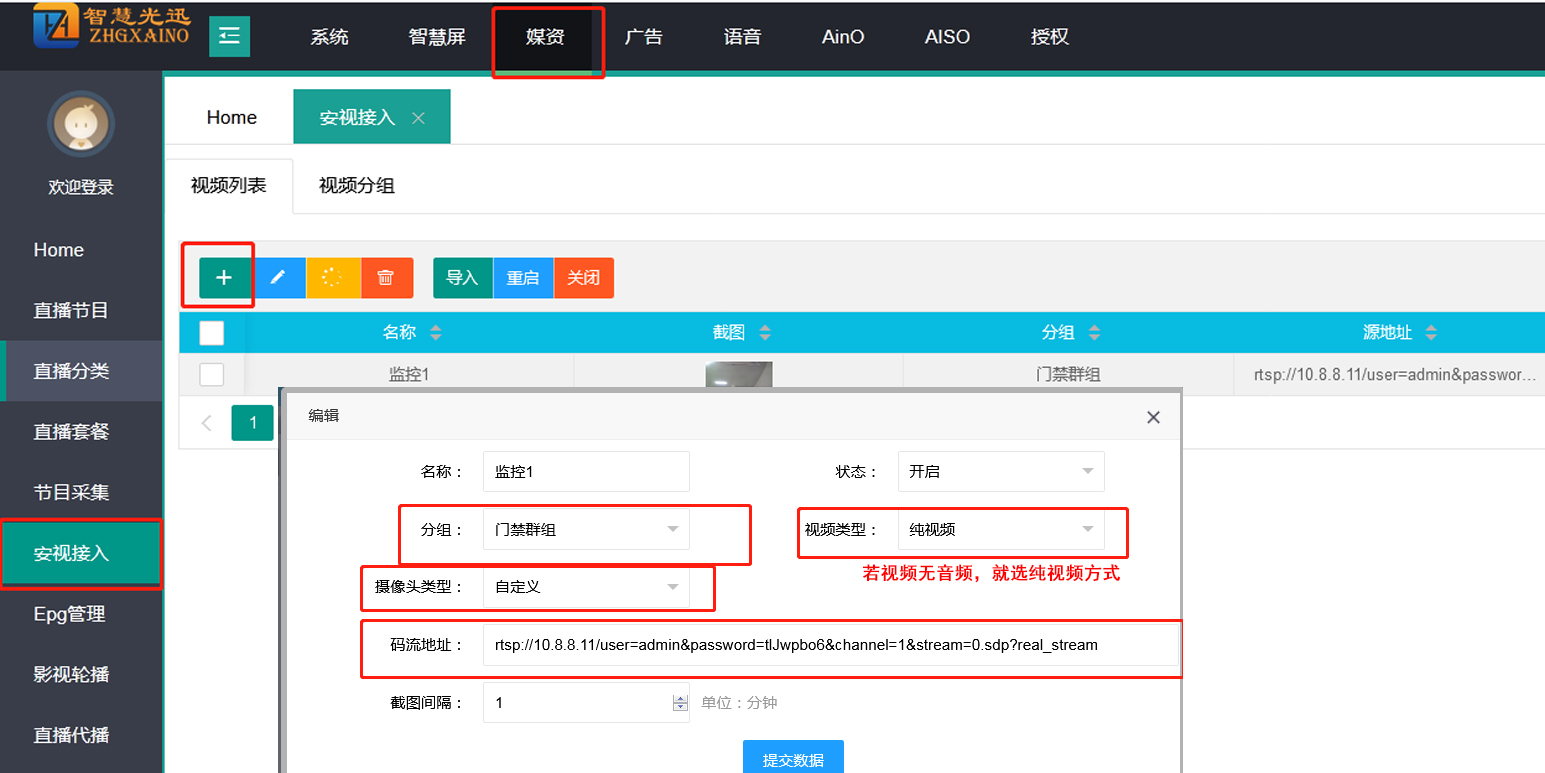Click the green add (+) video button
This screenshot has width=1545, height=773.
(x=224, y=278)
